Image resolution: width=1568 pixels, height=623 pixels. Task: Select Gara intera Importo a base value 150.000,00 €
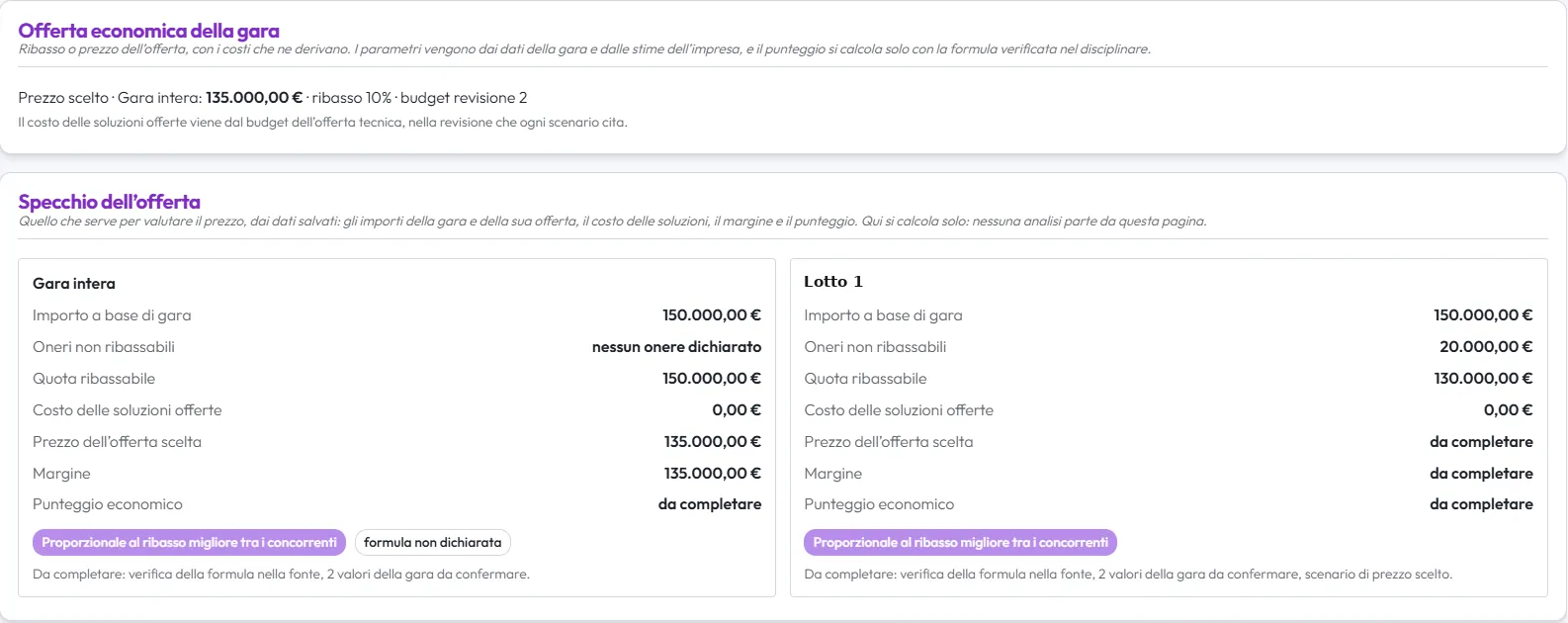(712, 315)
